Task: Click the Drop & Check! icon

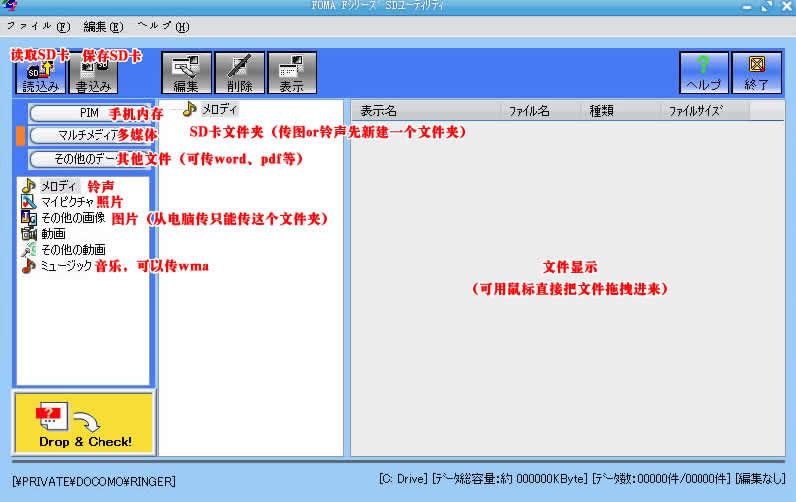Action: coord(85,420)
